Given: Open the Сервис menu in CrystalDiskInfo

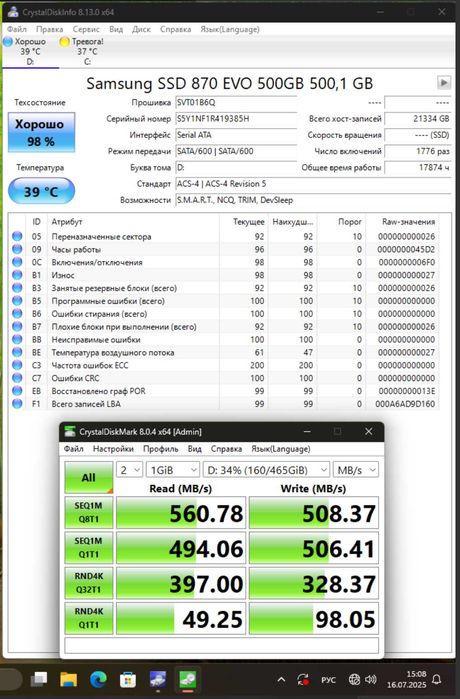Looking at the screenshot, I should click(86, 29).
